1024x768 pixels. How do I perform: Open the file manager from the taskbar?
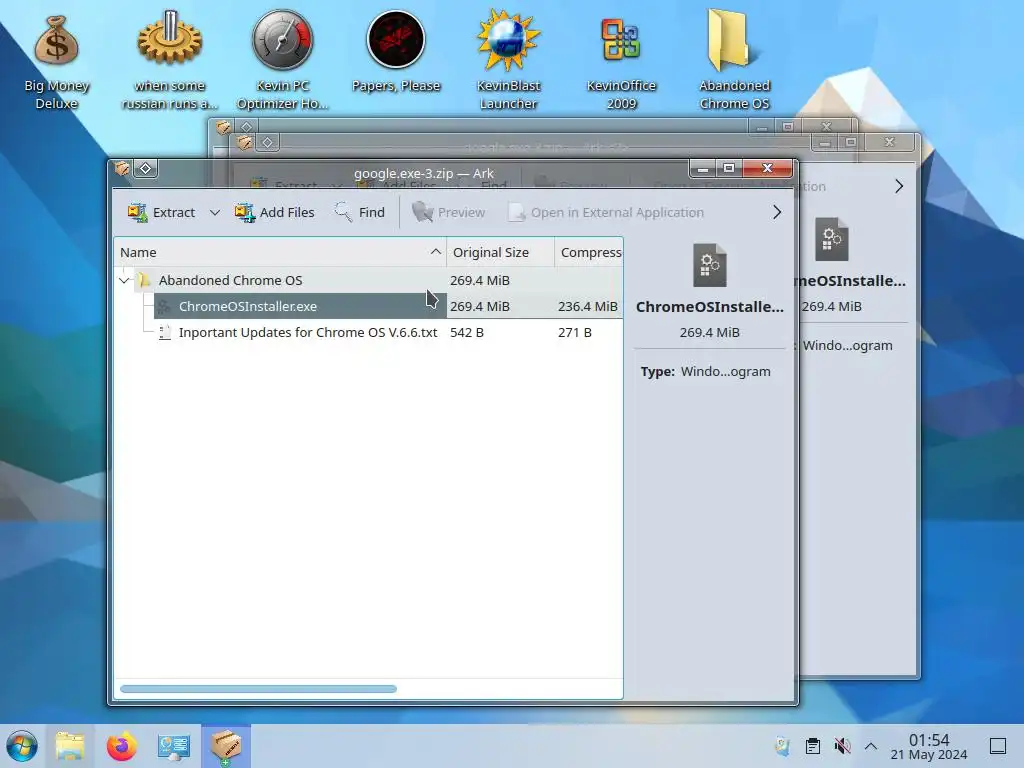pos(70,746)
